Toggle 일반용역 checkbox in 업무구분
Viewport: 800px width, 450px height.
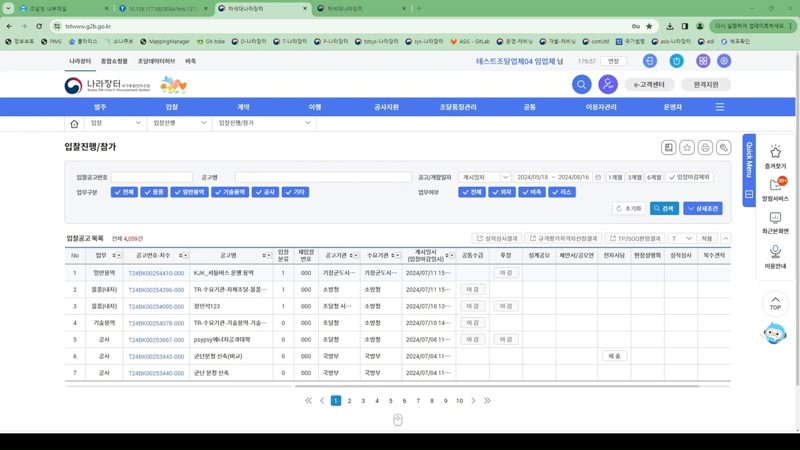(x=189, y=192)
